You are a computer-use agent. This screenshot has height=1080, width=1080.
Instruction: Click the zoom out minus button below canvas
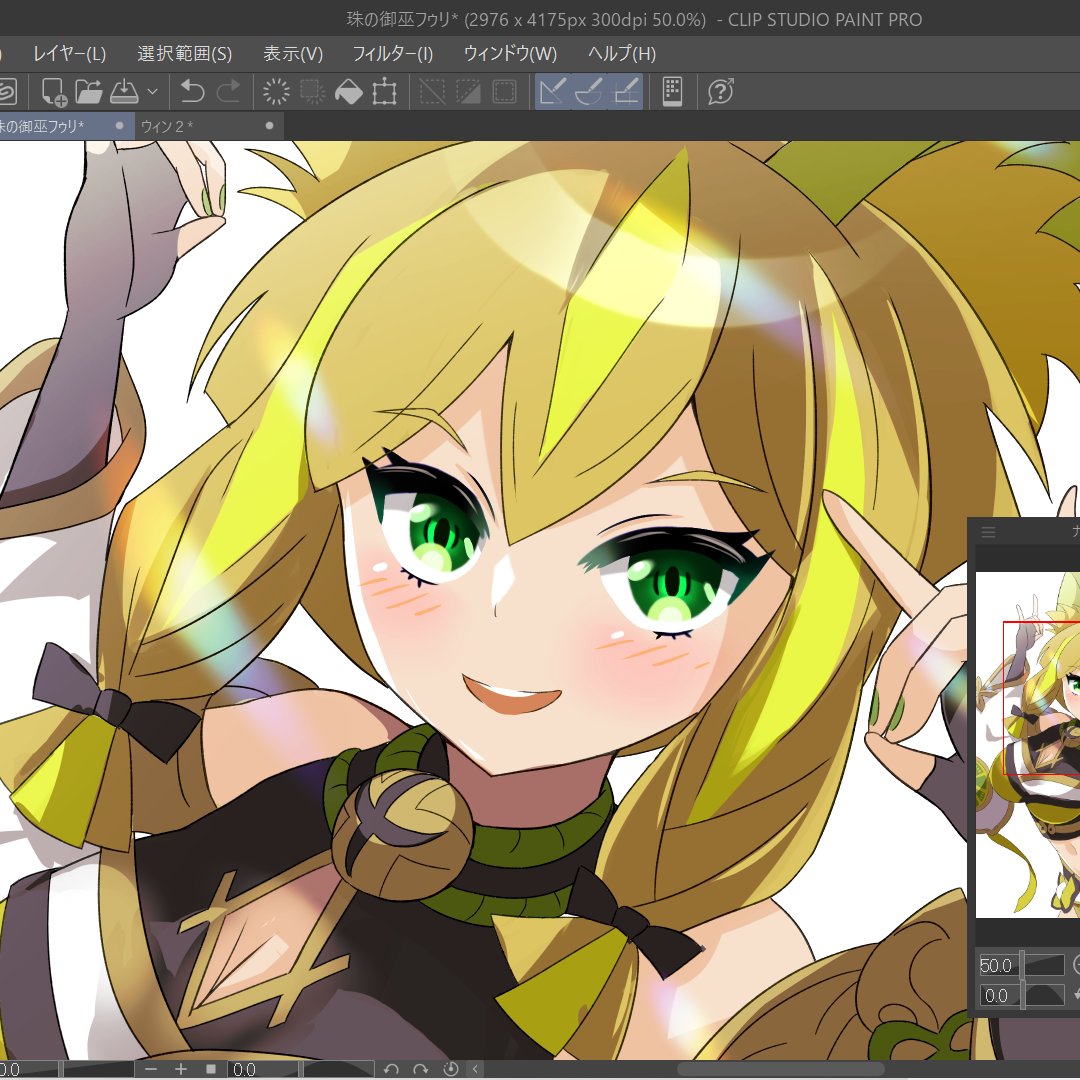152,1069
